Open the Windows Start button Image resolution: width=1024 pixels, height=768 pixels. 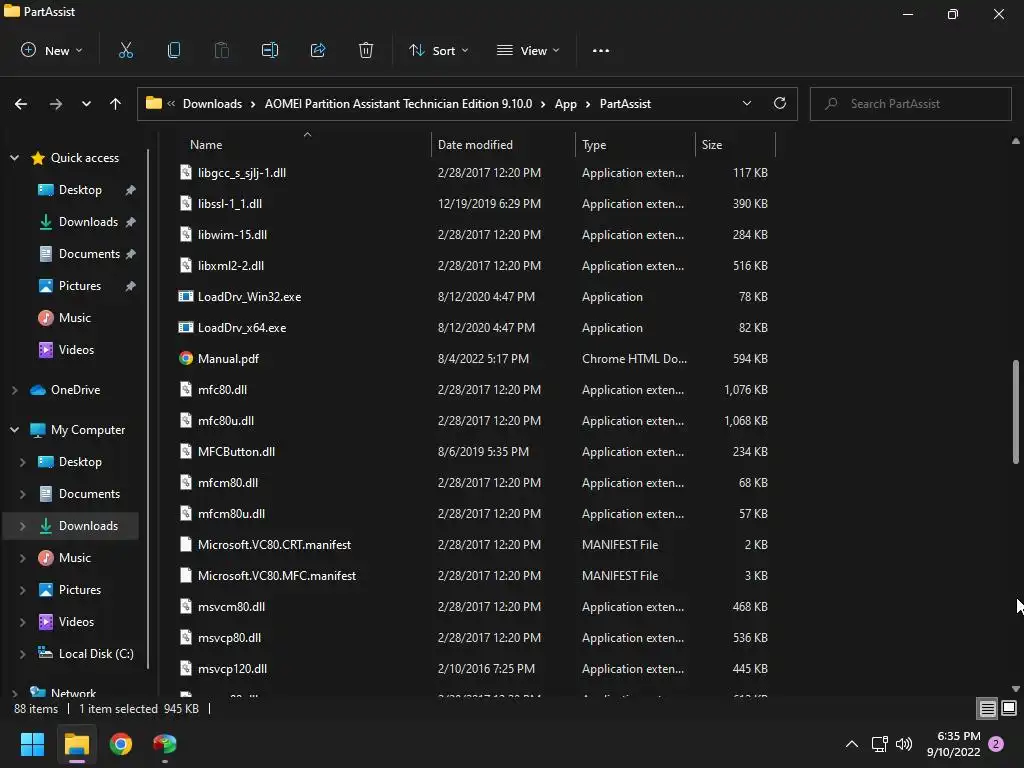click(32, 744)
